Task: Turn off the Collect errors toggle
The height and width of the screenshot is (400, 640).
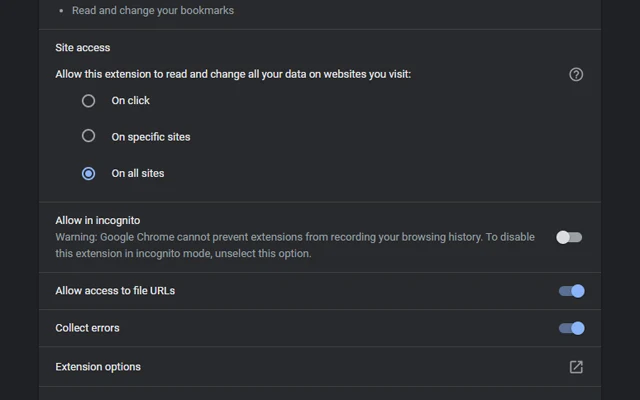Action: (x=571, y=328)
